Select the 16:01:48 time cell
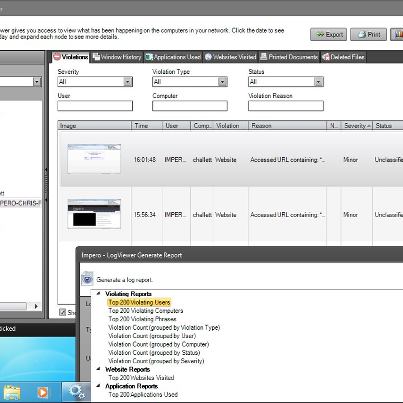 coord(145,160)
